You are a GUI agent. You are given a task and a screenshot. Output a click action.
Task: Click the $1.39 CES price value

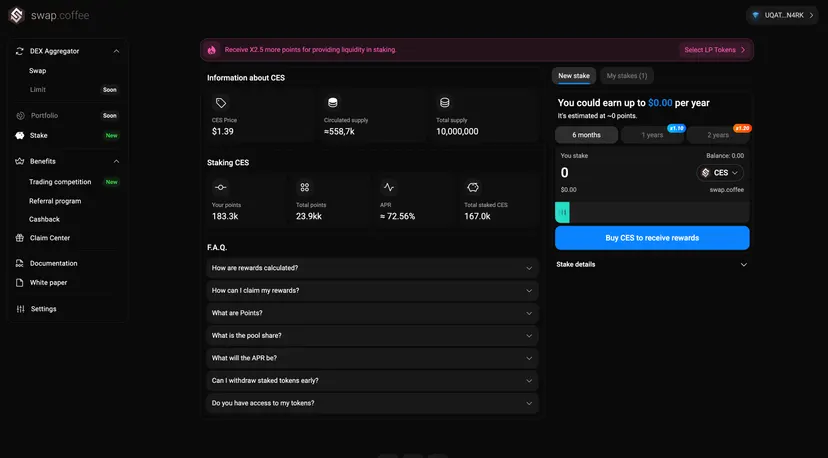(222, 132)
